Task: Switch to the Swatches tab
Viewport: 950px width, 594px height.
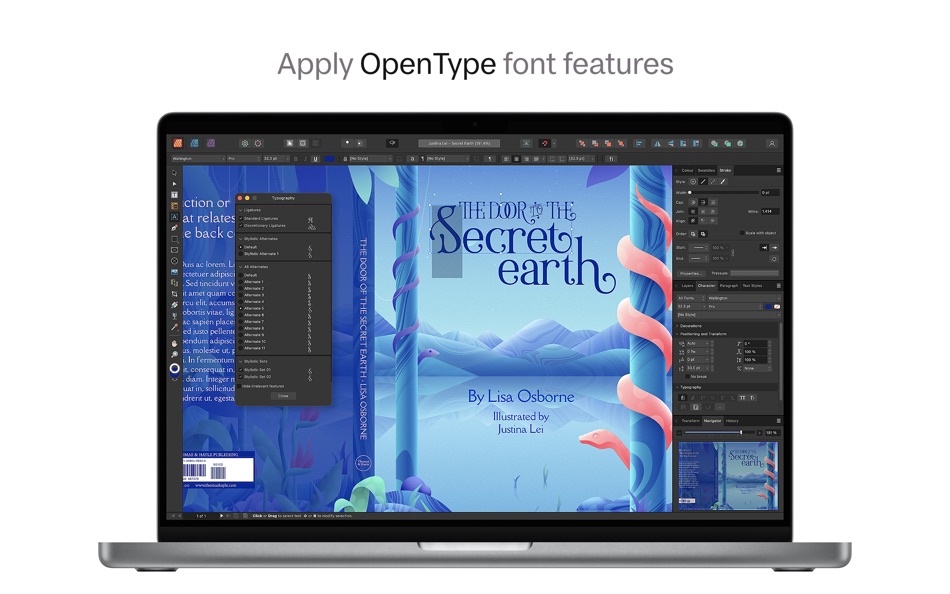Action: [x=706, y=170]
